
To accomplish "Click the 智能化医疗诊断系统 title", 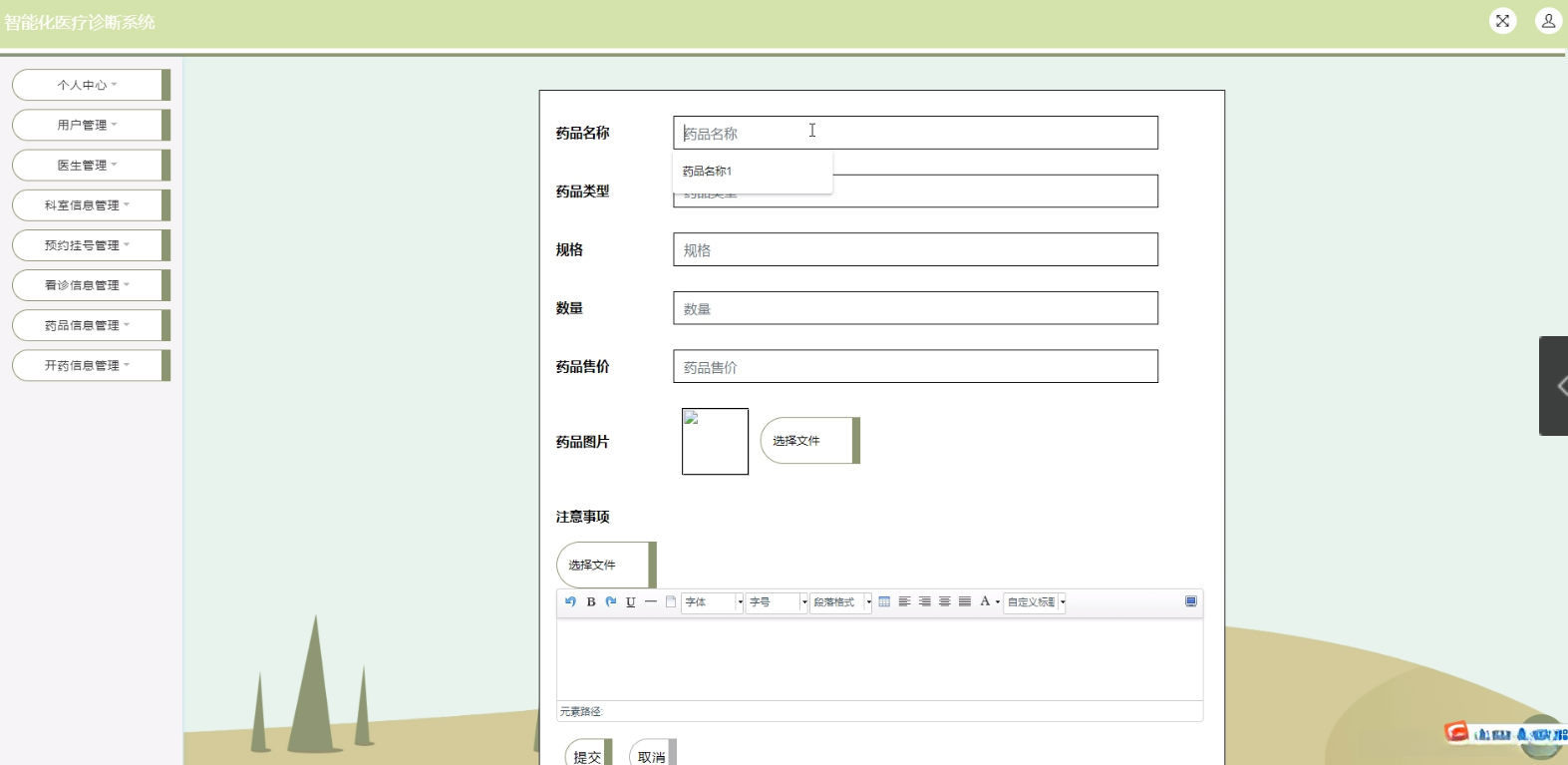I will [80, 22].
